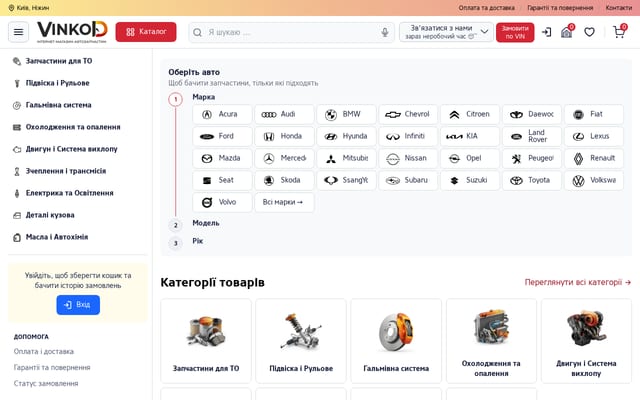The image size is (640, 400).
Task: Open 'Запчастини для ТО' category card
Action: 206,341
